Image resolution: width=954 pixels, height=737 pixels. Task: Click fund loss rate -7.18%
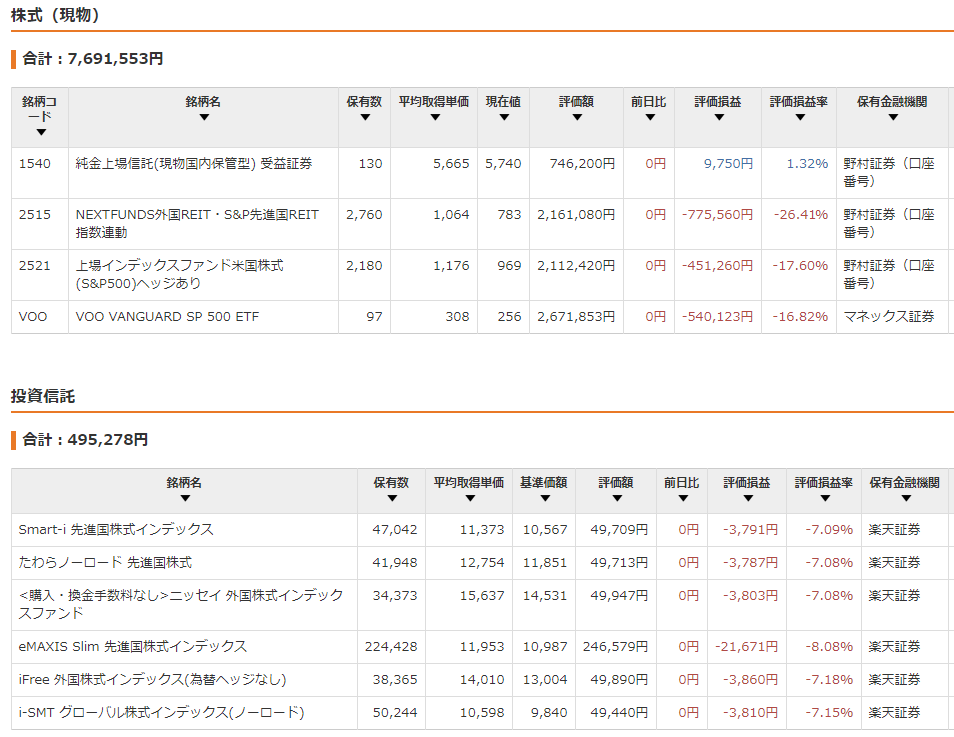(829, 679)
